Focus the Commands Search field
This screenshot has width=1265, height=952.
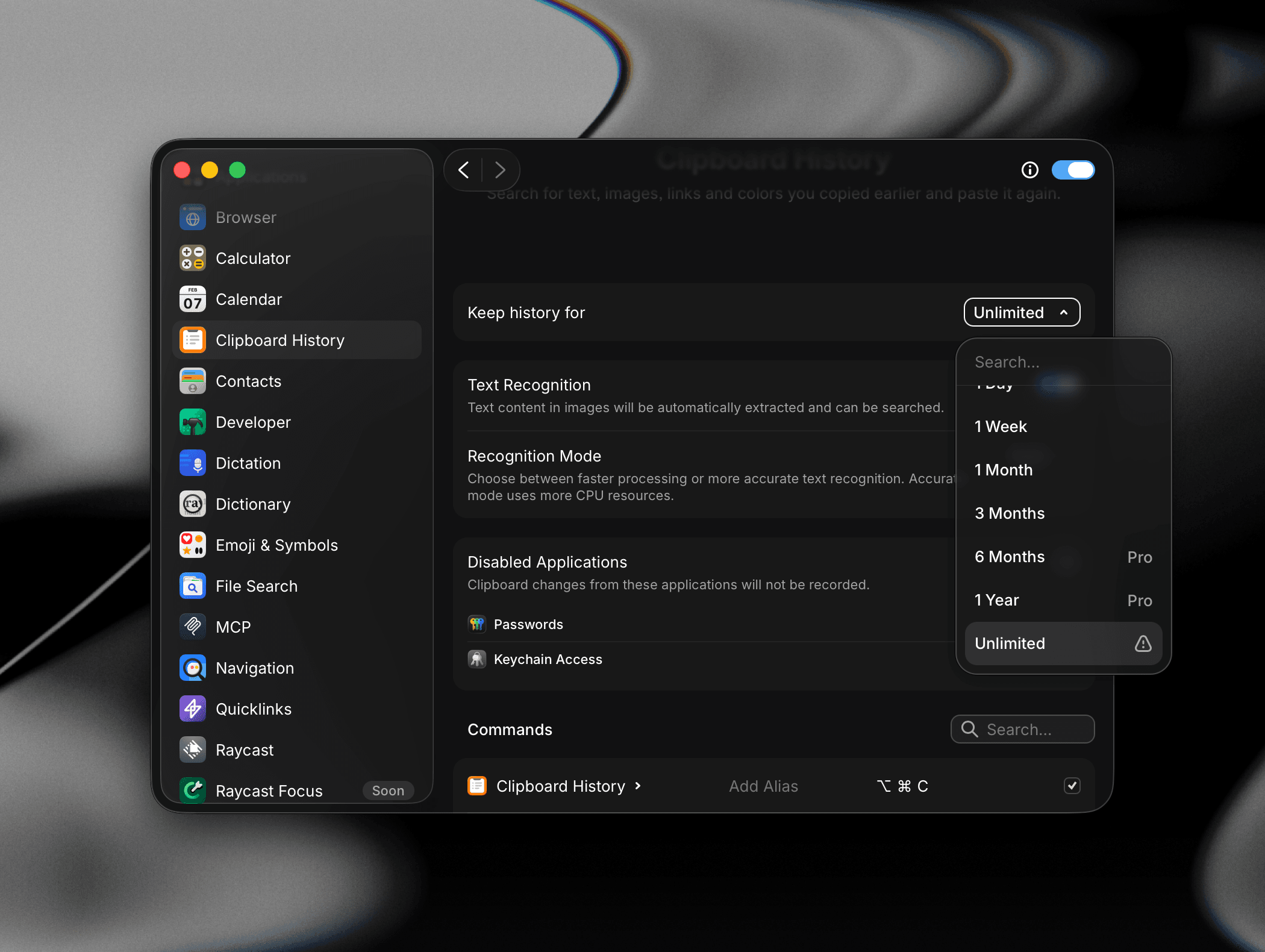pyautogui.click(x=1022, y=729)
